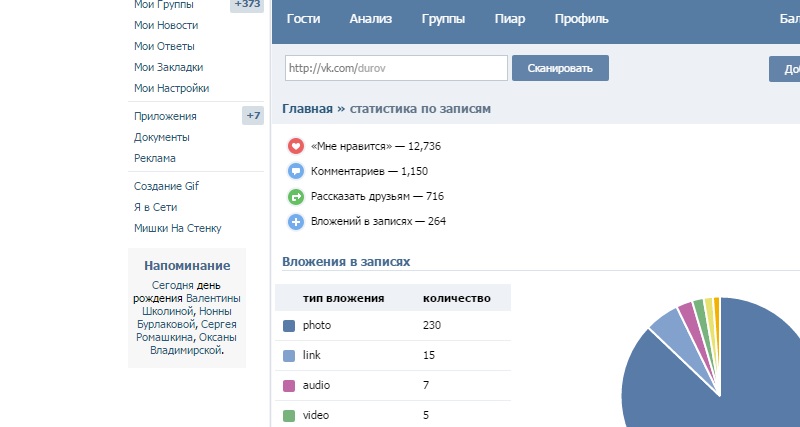Screen dimensions: 800x427
Task: Open Мои Ответы in sidebar
Action: pos(164,46)
